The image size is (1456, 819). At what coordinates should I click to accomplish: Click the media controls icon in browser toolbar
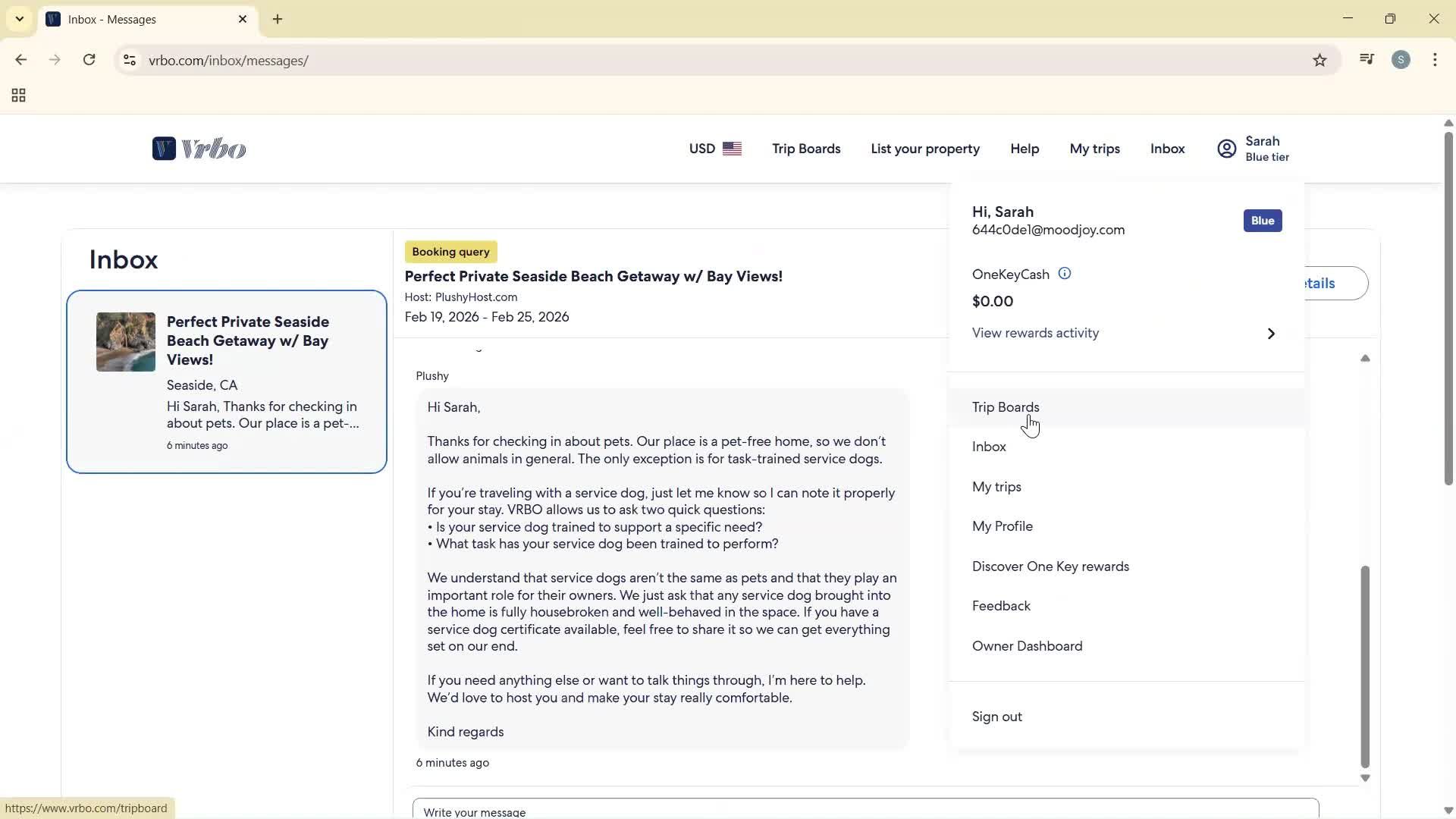1367,60
